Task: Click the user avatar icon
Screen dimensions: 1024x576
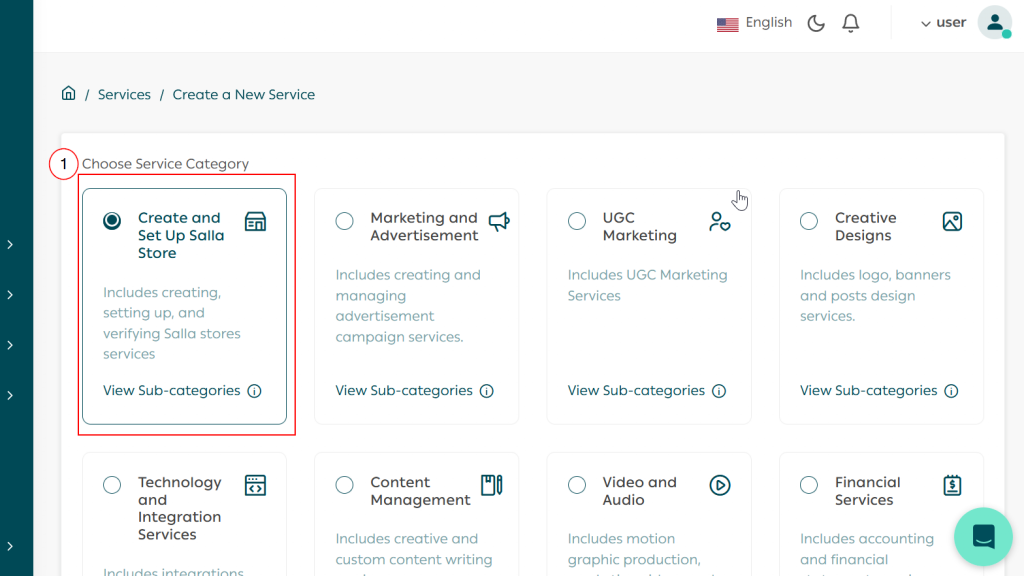Action: [994, 23]
